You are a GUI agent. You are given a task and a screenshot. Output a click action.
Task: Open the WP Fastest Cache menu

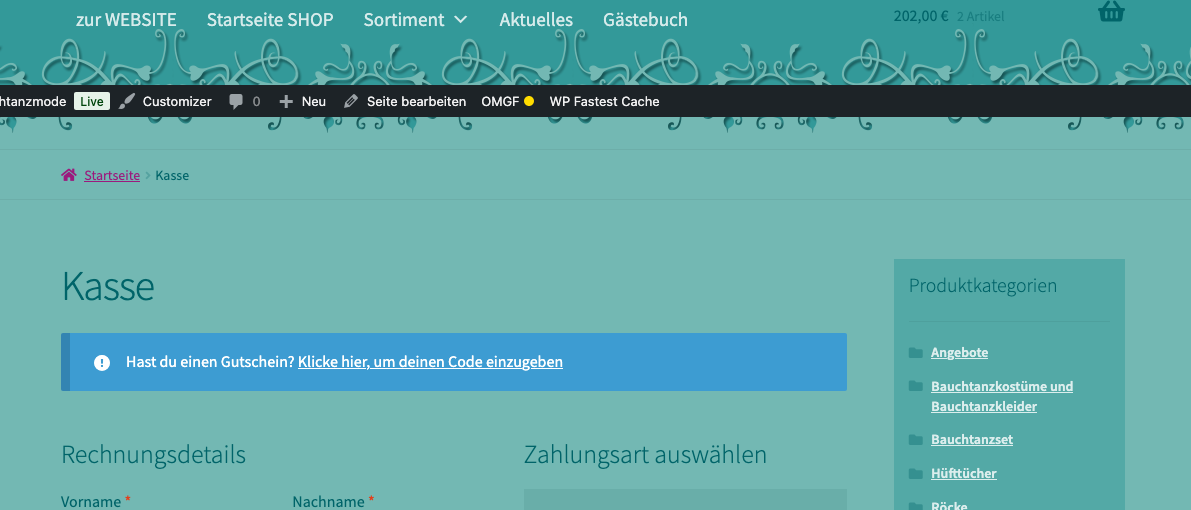604,101
